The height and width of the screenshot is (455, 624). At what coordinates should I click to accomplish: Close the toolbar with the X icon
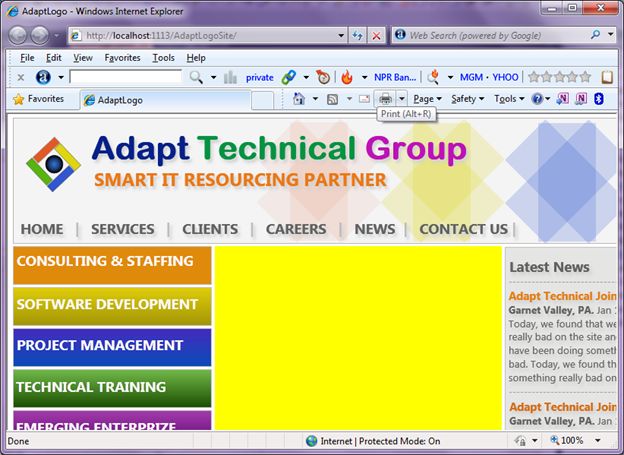pyautogui.click(x=21, y=77)
